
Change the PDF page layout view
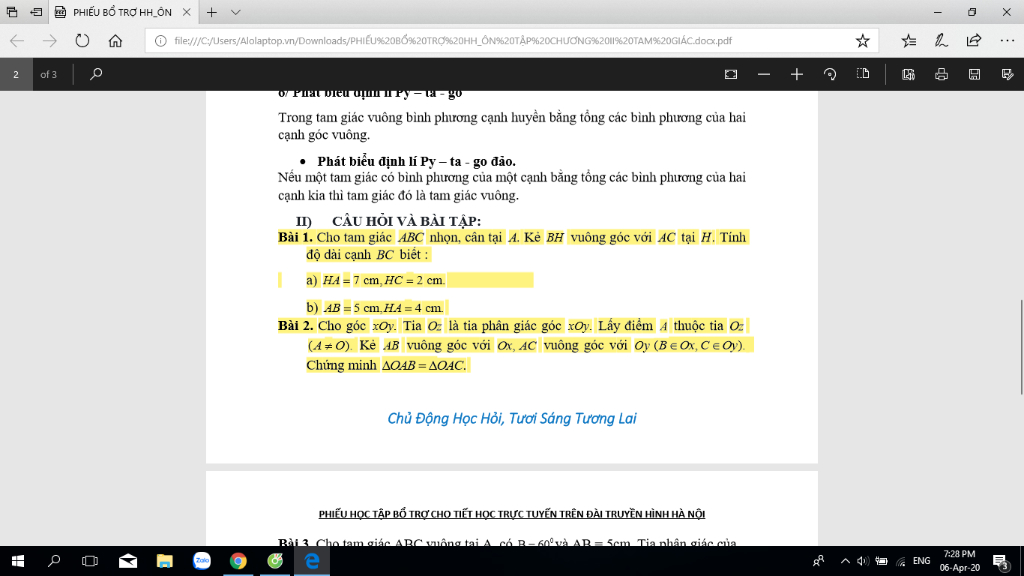point(863,74)
